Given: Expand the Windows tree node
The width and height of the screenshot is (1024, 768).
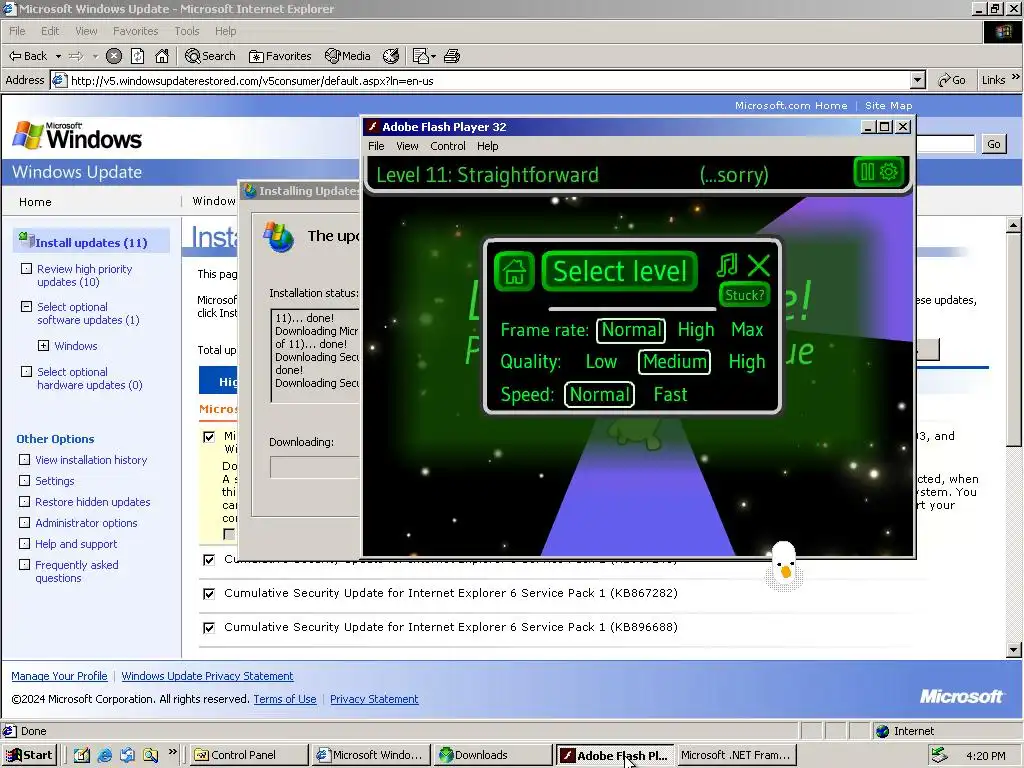Looking at the screenshot, I should tap(43, 345).
